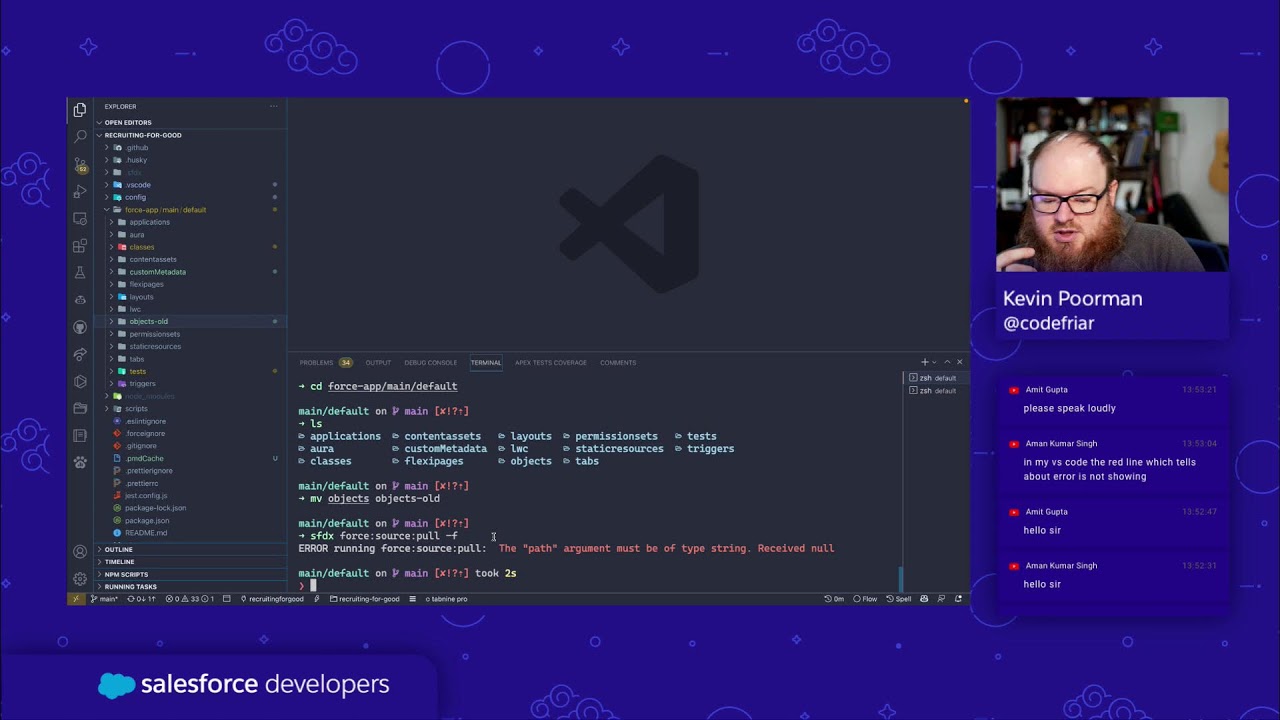Click the 0m timer status item
The image size is (1280, 720).
[834, 599]
